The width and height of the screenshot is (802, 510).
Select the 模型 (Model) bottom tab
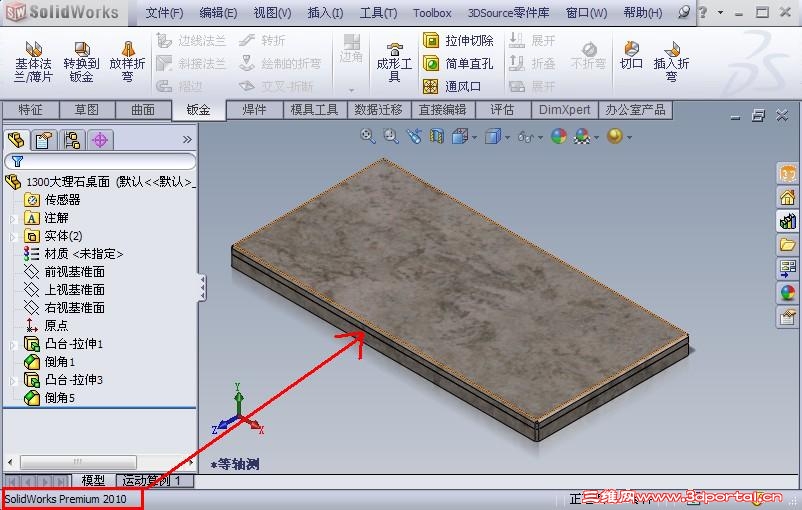(93, 481)
